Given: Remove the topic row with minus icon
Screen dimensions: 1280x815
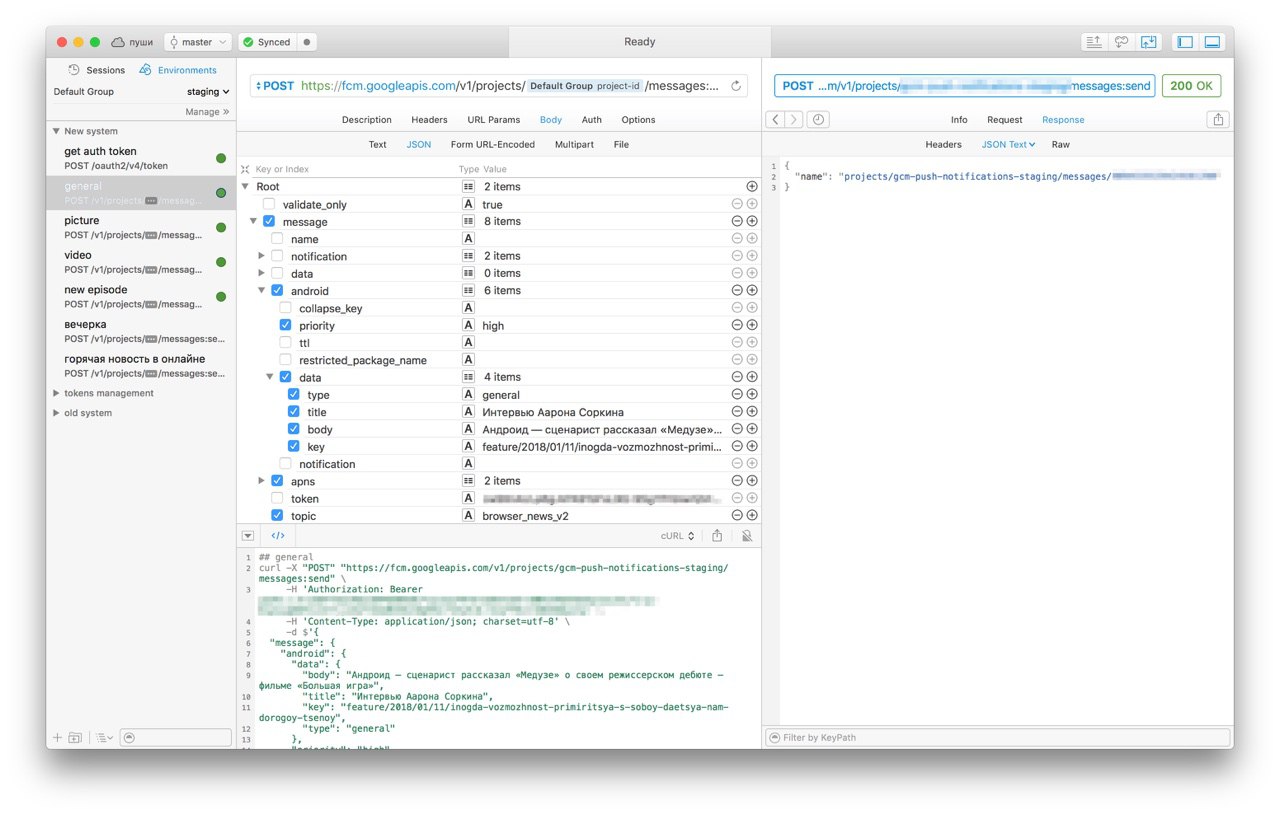Looking at the screenshot, I should tap(737, 516).
